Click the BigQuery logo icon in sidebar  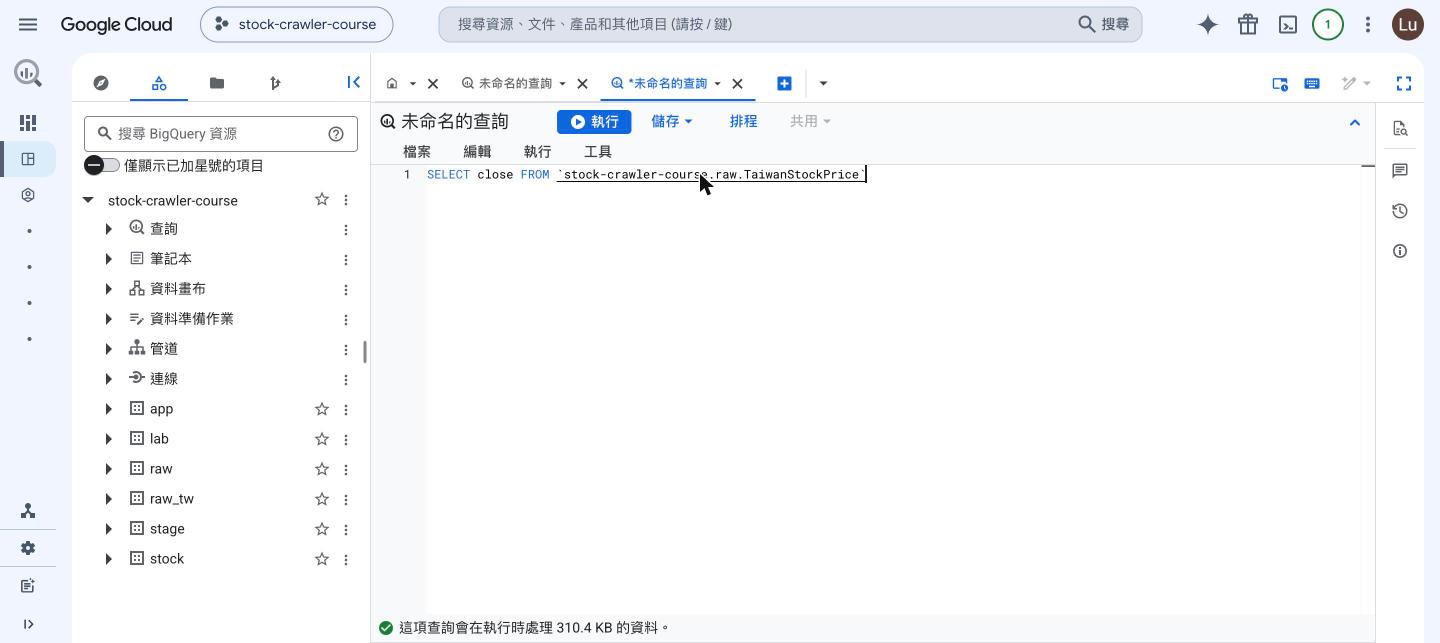click(28, 72)
